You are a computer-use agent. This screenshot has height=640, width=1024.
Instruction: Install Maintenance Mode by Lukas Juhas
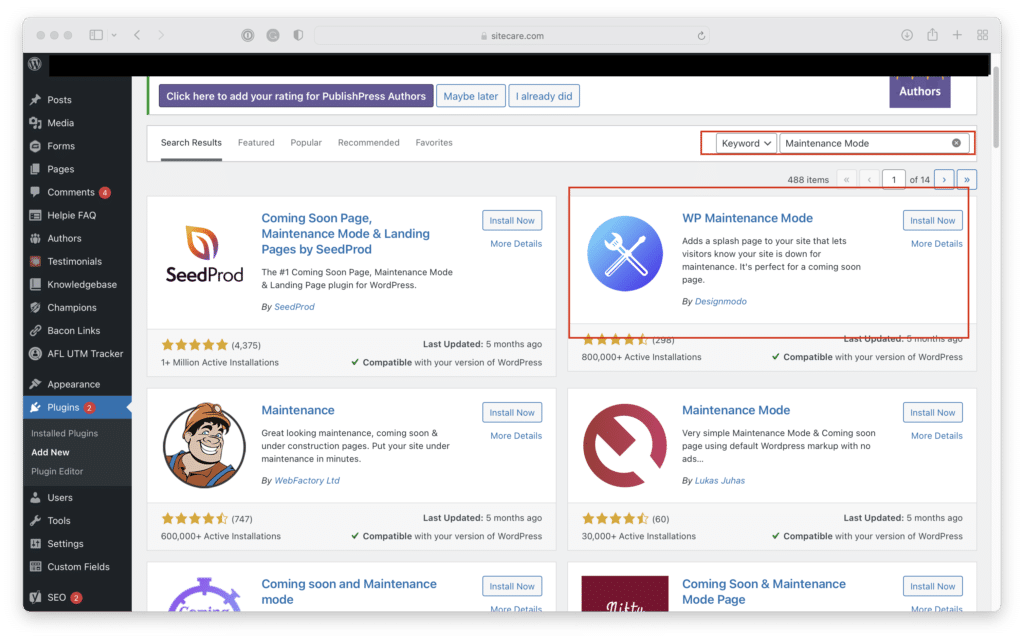tap(933, 413)
